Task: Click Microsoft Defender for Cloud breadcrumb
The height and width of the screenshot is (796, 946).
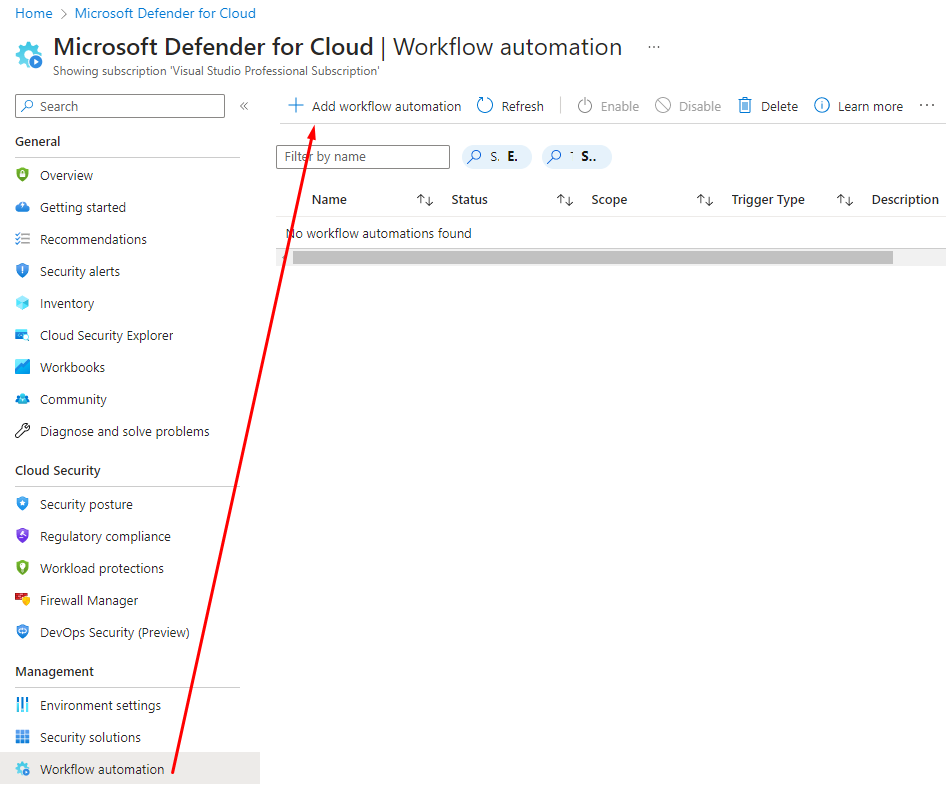Action: (165, 13)
